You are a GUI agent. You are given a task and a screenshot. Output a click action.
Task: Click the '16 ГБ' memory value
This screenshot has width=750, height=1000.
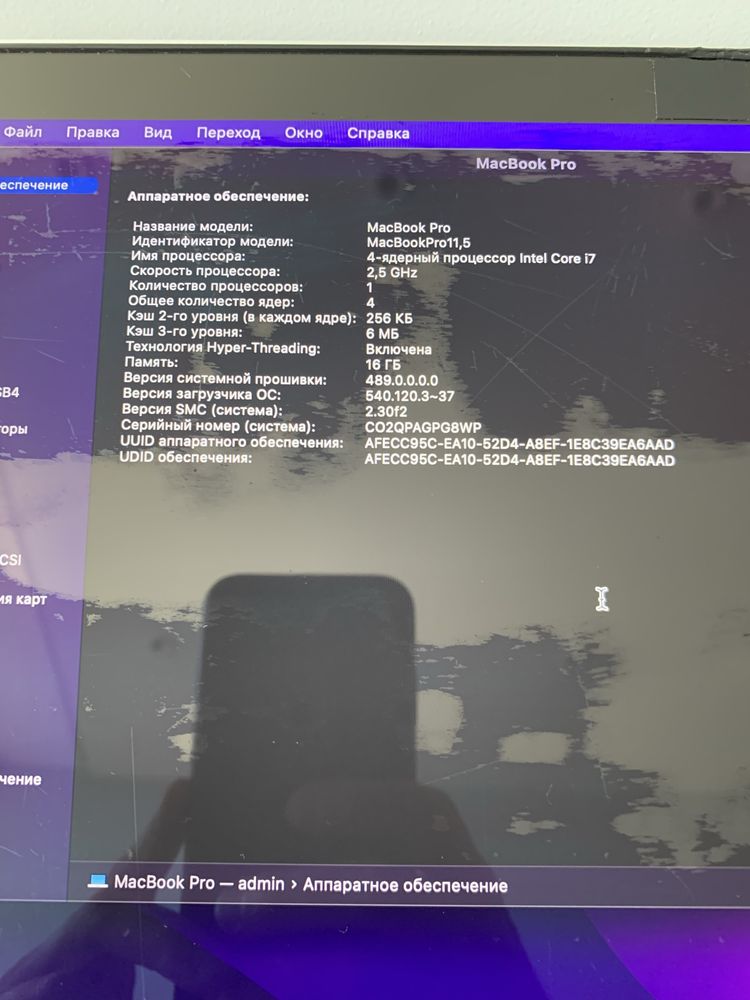point(383,365)
